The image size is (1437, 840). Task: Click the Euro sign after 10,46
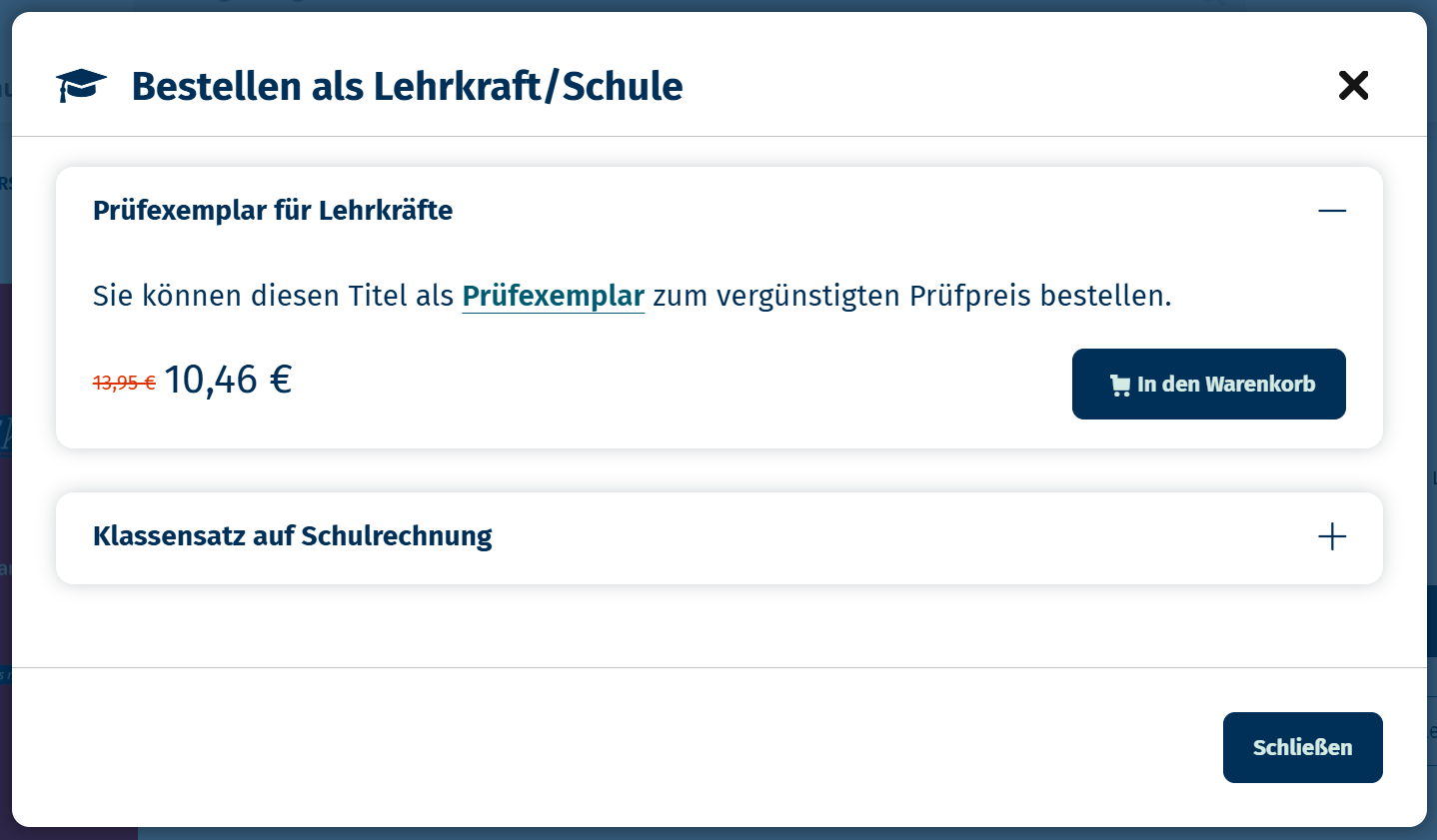click(x=281, y=380)
